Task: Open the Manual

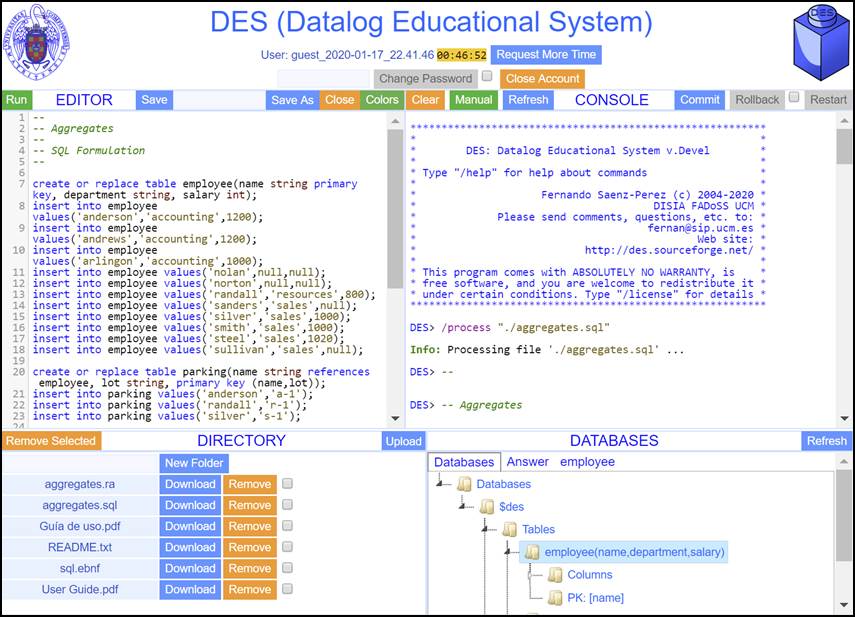Action: click(x=474, y=100)
